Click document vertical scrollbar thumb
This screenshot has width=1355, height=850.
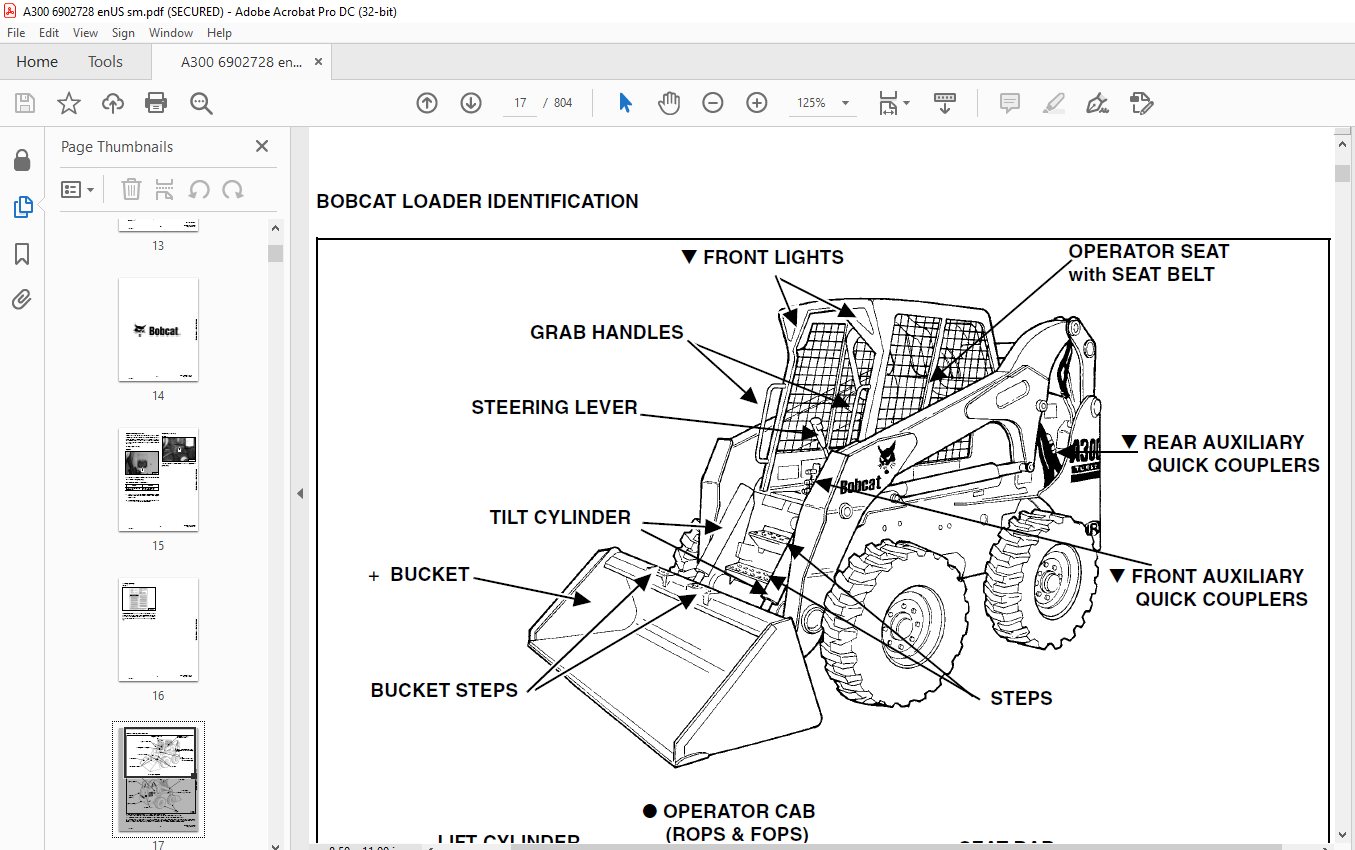1342,172
